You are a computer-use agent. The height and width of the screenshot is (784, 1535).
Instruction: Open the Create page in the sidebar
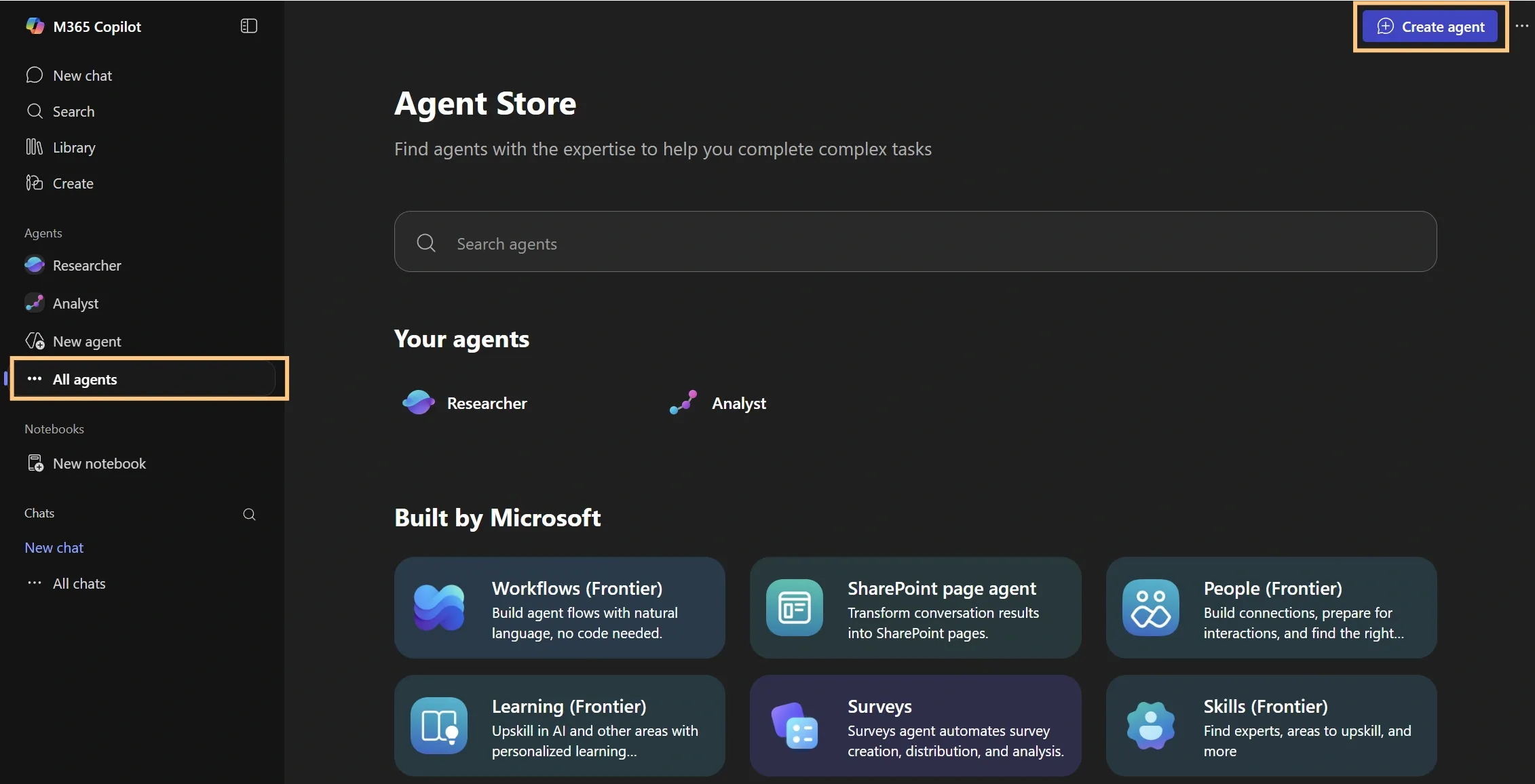tap(73, 183)
